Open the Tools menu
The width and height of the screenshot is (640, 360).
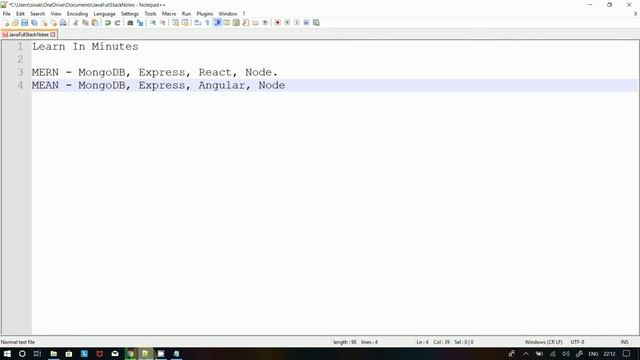pos(150,13)
